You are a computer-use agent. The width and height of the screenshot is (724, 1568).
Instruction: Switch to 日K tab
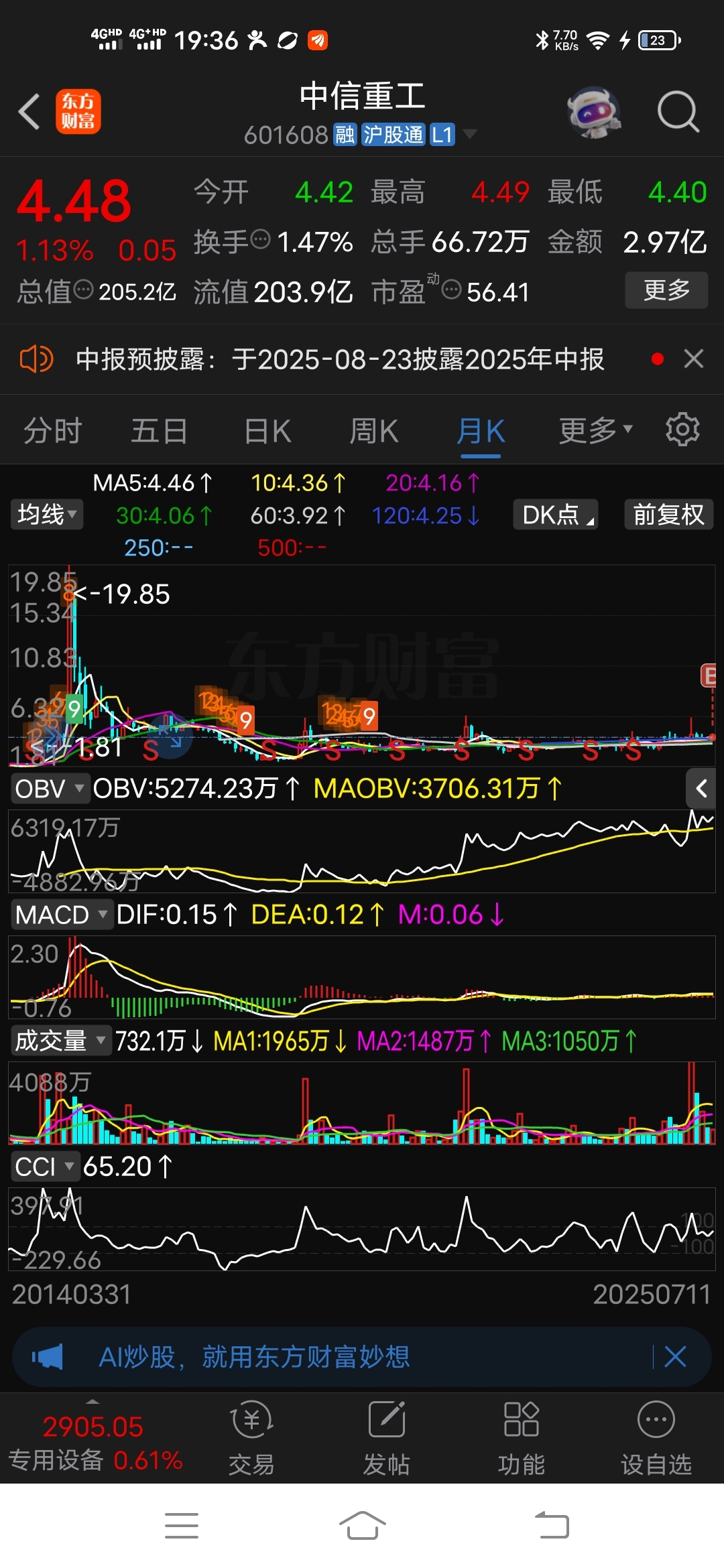pos(267,430)
